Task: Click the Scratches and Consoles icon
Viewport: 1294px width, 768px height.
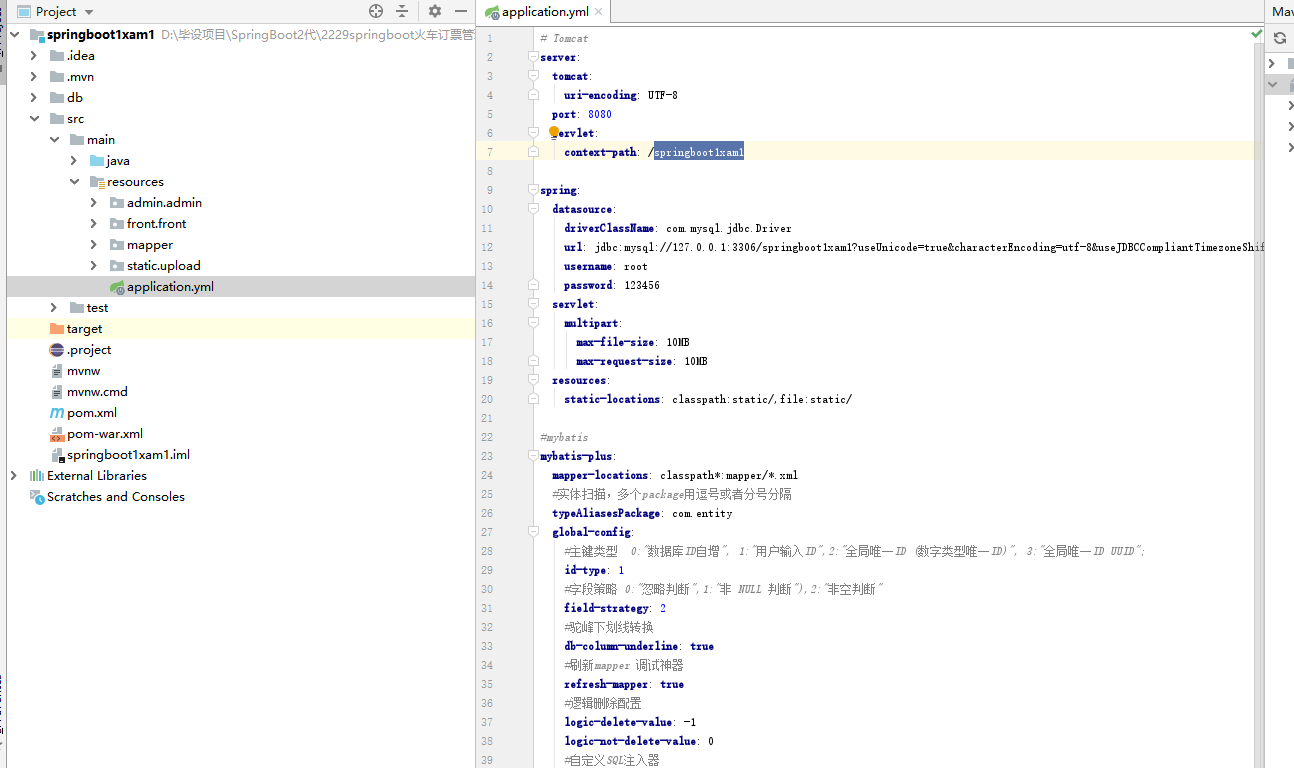Action: (37, 497)
